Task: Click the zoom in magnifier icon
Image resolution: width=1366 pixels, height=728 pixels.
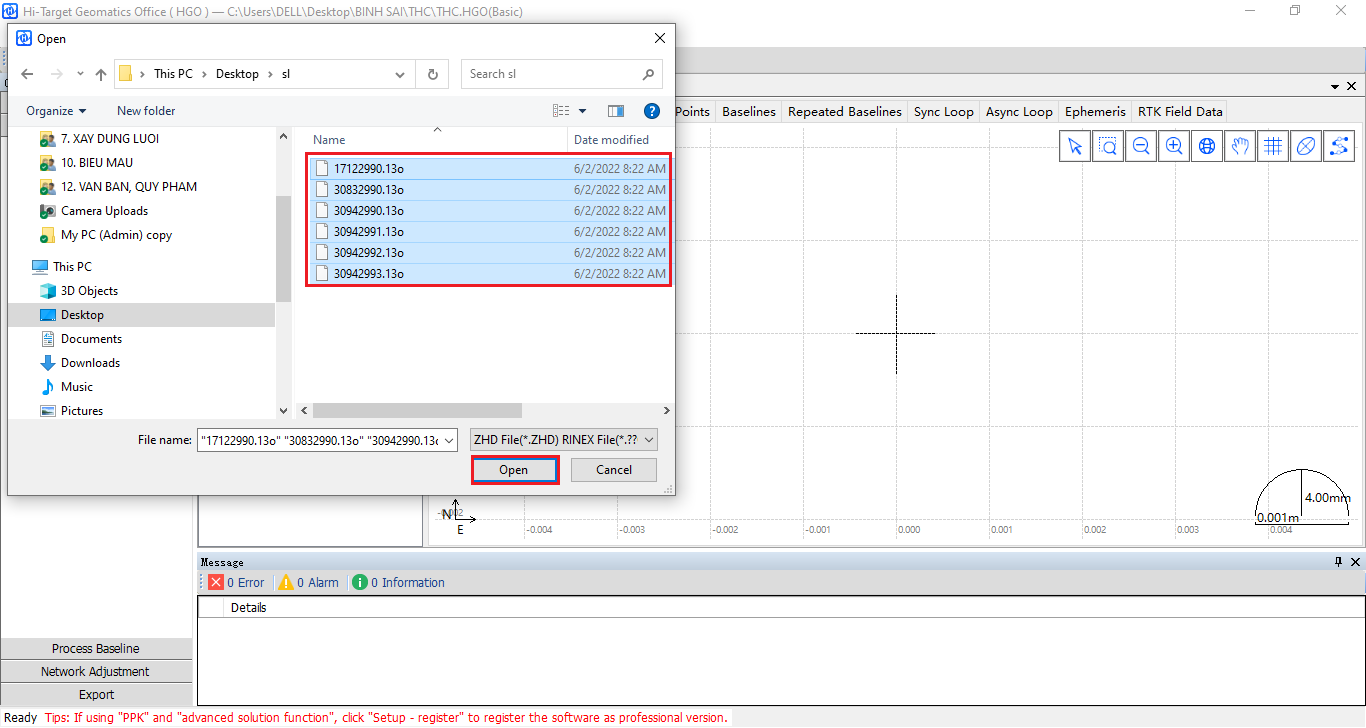Action: [x=1174, y=146]
